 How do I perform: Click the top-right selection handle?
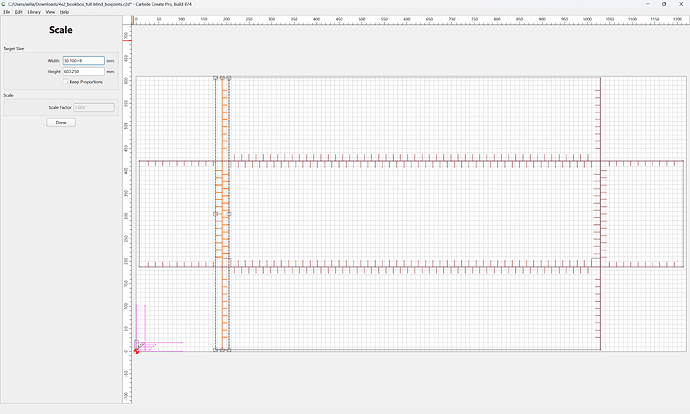[229, 78]
